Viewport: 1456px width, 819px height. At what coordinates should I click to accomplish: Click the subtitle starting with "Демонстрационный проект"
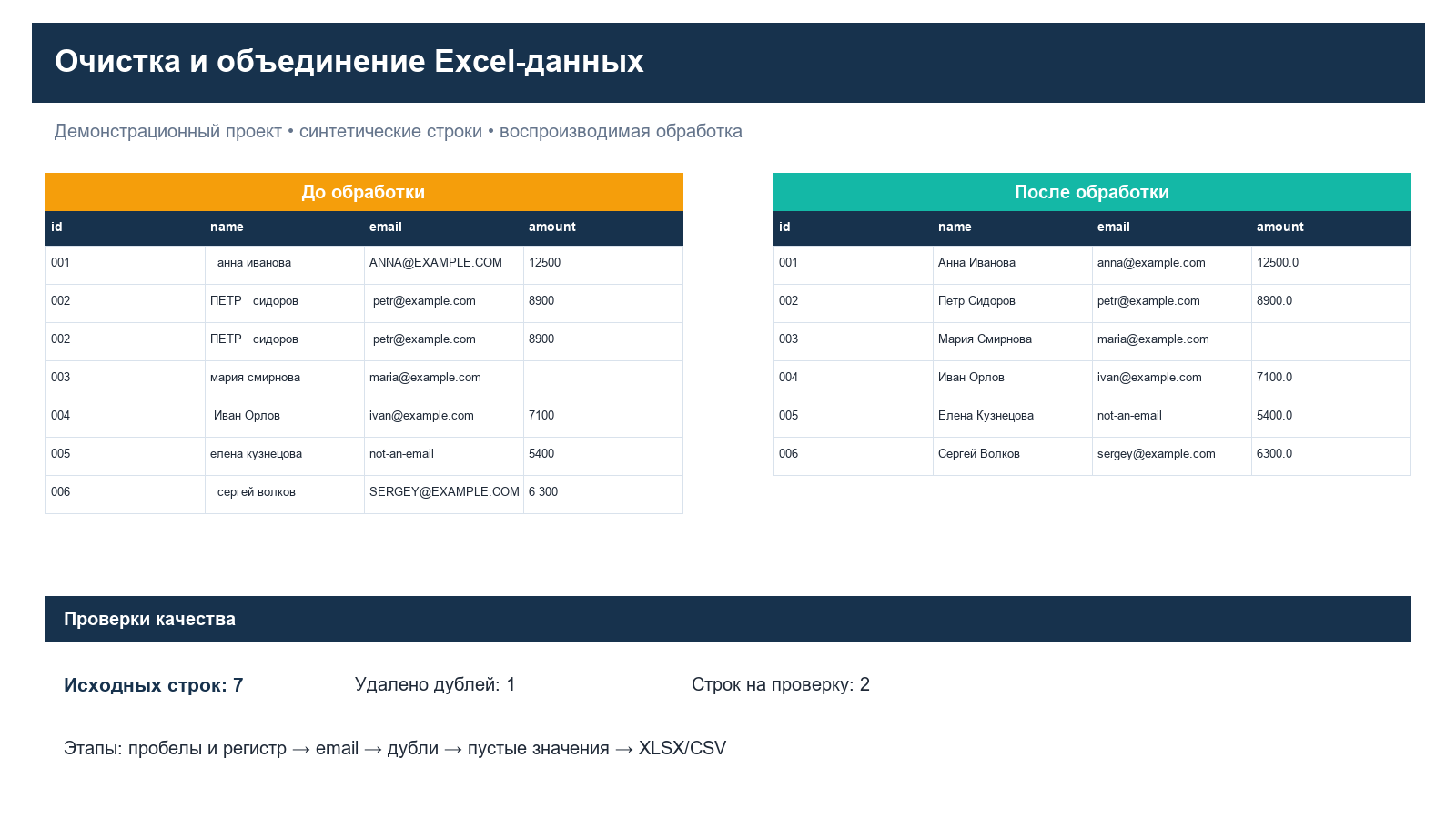click(x=398, y=131)
